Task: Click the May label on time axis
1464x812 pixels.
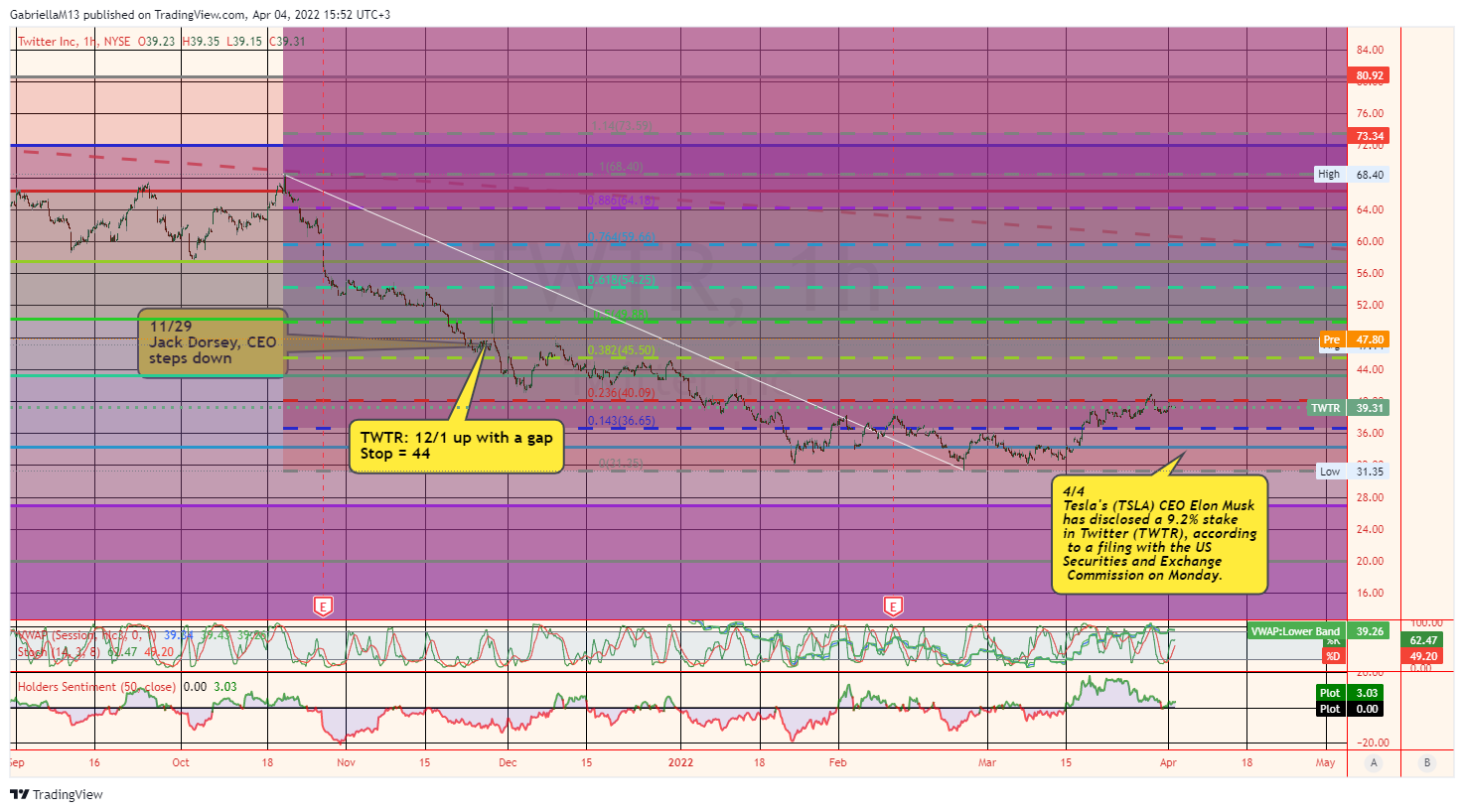Action: click(x=1325, y=762)
